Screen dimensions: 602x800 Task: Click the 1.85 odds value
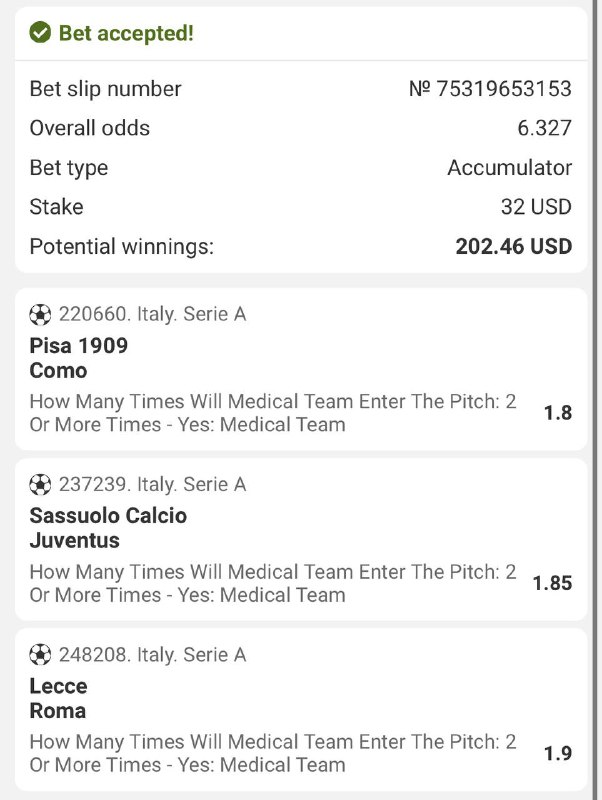coord(552,582)
